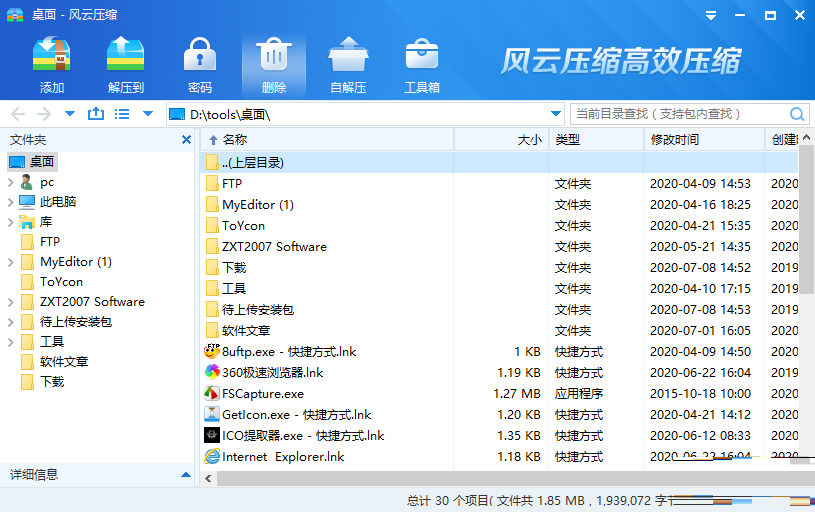This screenshot has height=512, width=815.
Task: Select ZXT2007 Software folder in file list
Action: tap(499, 247)
